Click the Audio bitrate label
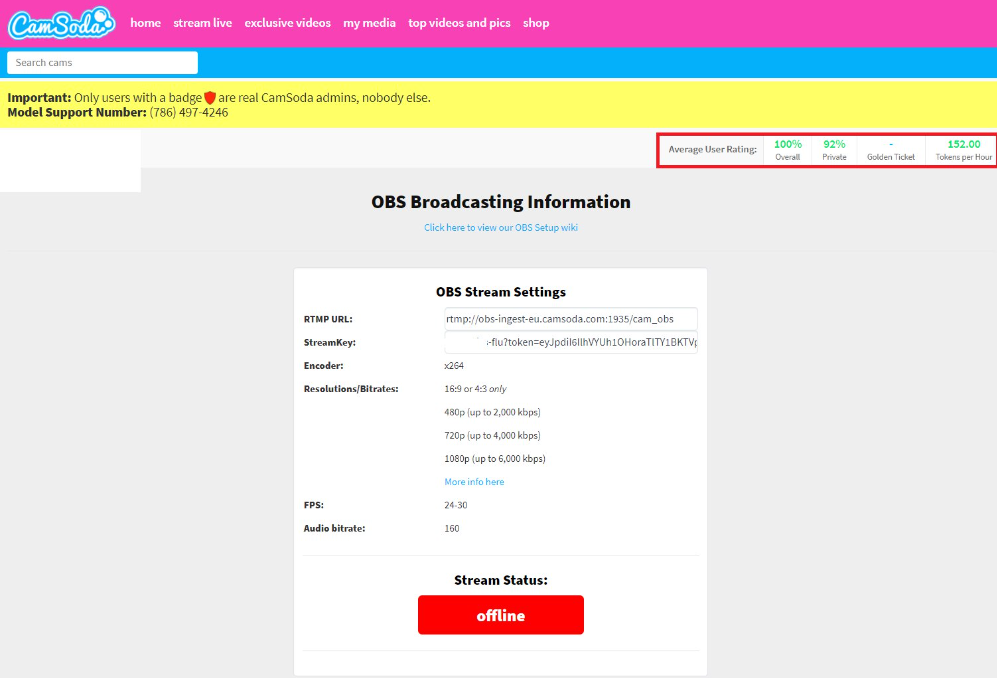 [334, 529]
